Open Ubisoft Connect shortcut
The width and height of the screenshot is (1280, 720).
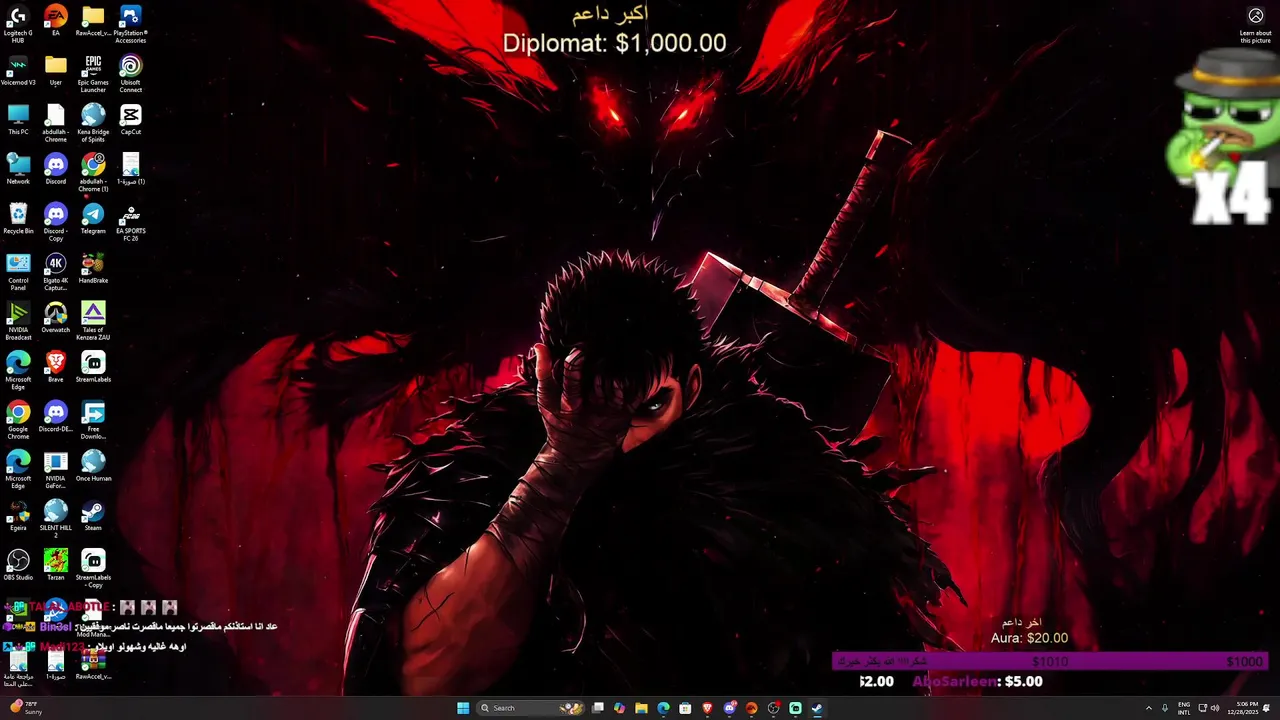[x=130, y=74]
